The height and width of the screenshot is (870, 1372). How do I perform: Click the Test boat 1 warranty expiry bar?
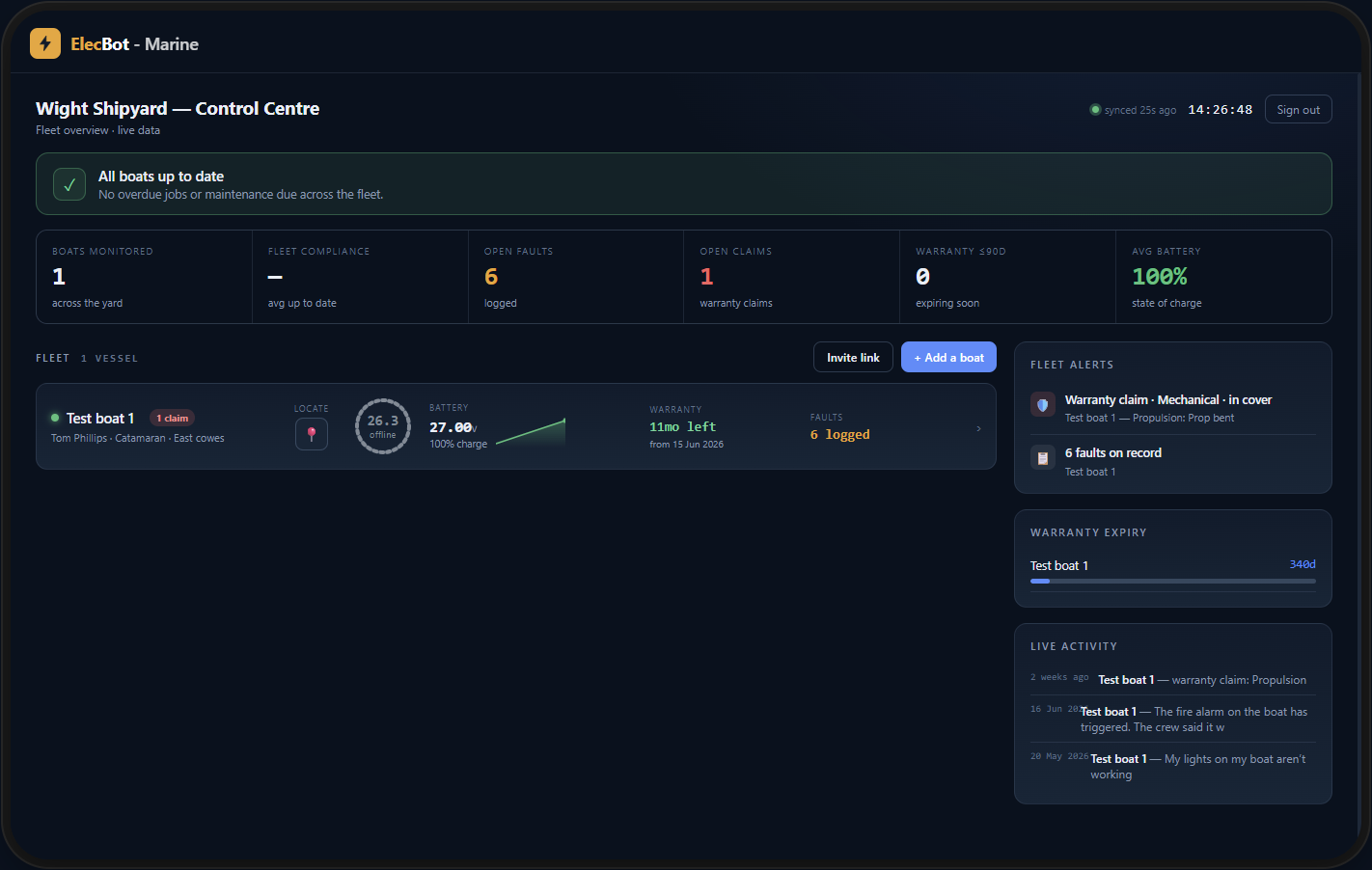click(1173, 581)
